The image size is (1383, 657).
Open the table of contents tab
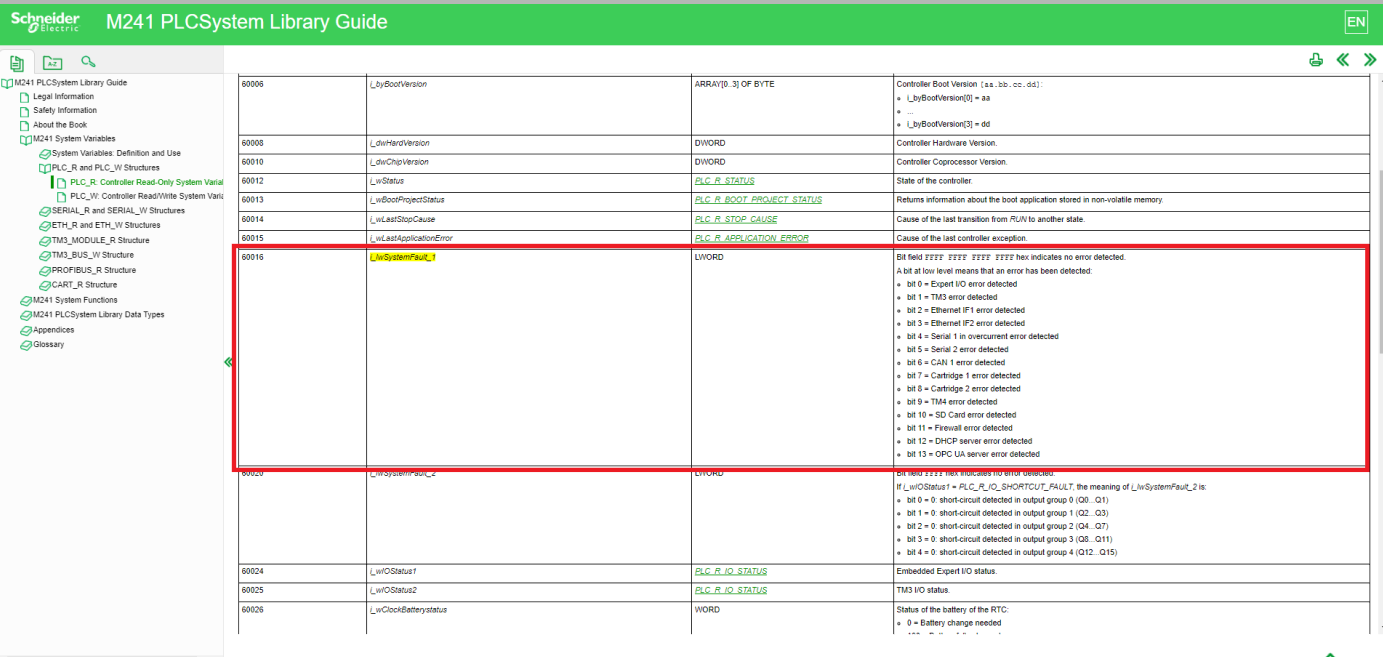pos(17,62)
